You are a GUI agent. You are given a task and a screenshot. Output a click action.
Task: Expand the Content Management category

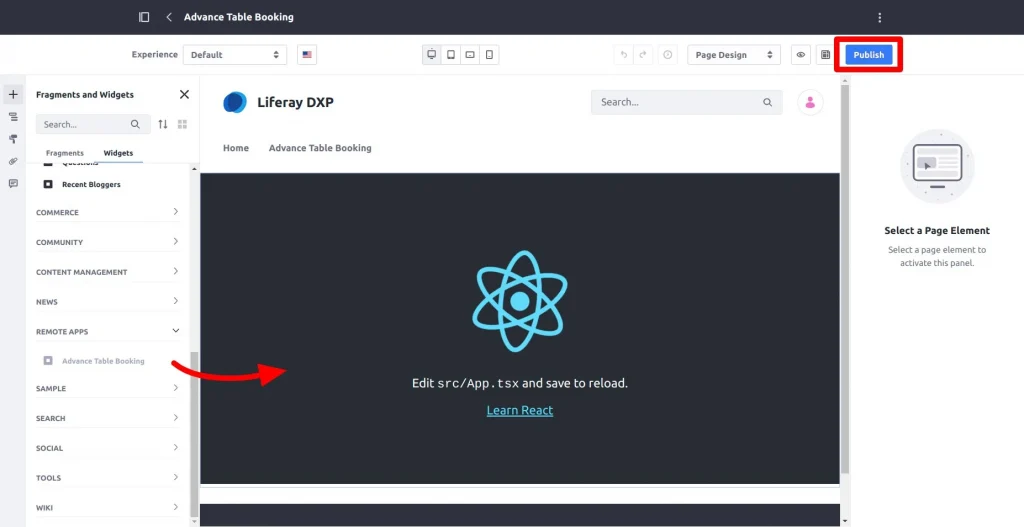tap(108, 272)
